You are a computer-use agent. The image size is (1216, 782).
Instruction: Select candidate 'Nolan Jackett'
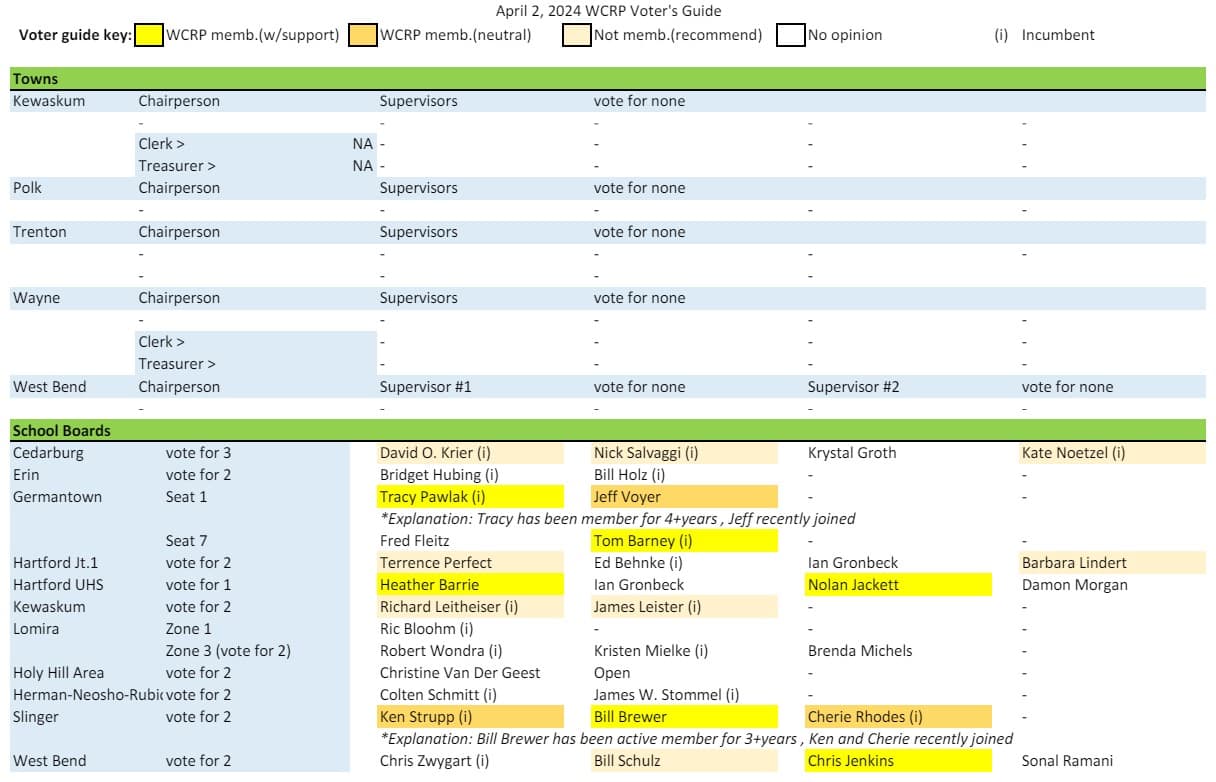click(x=899, y=584)
